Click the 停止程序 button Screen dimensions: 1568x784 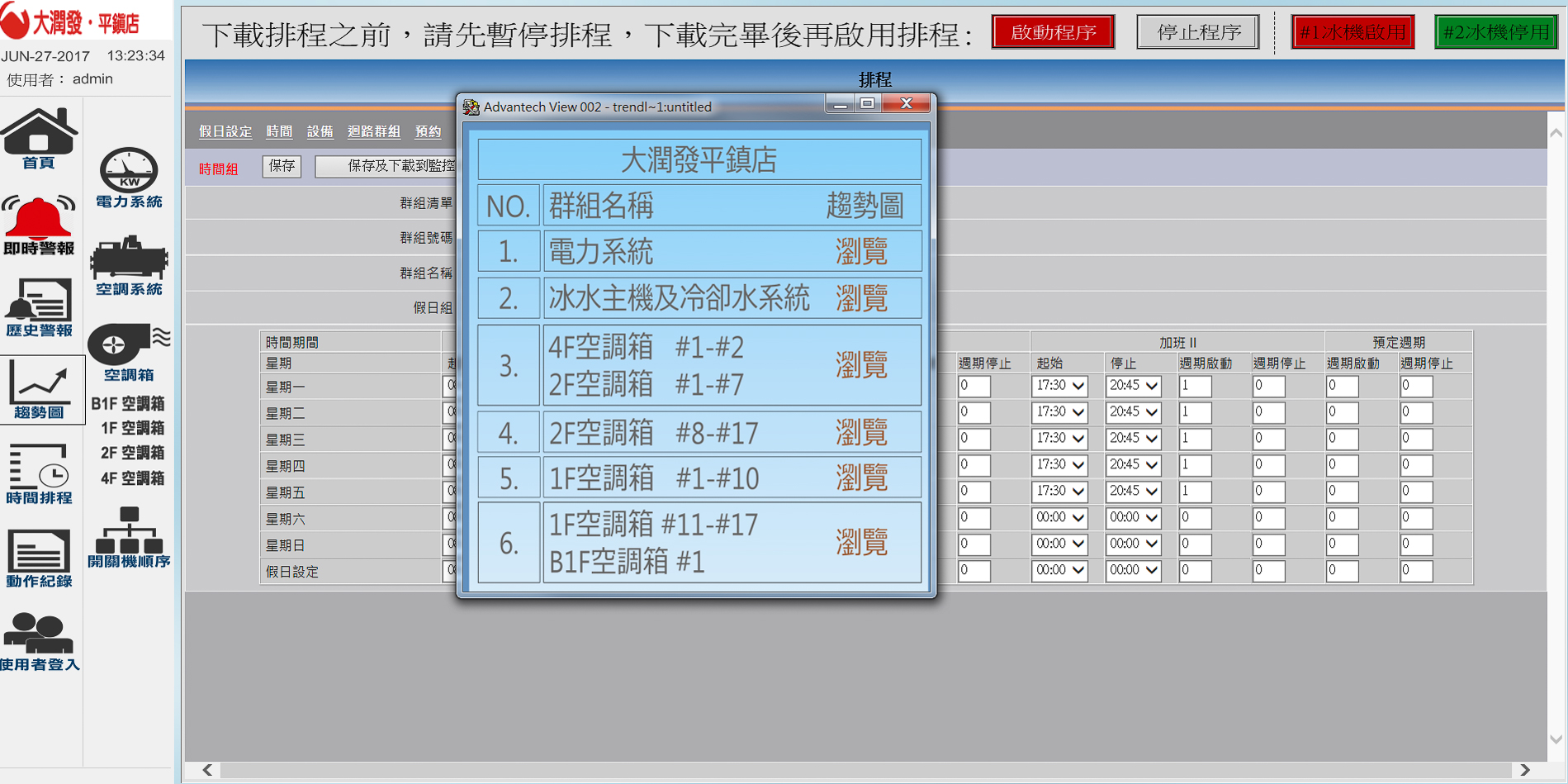point(1198,32)
